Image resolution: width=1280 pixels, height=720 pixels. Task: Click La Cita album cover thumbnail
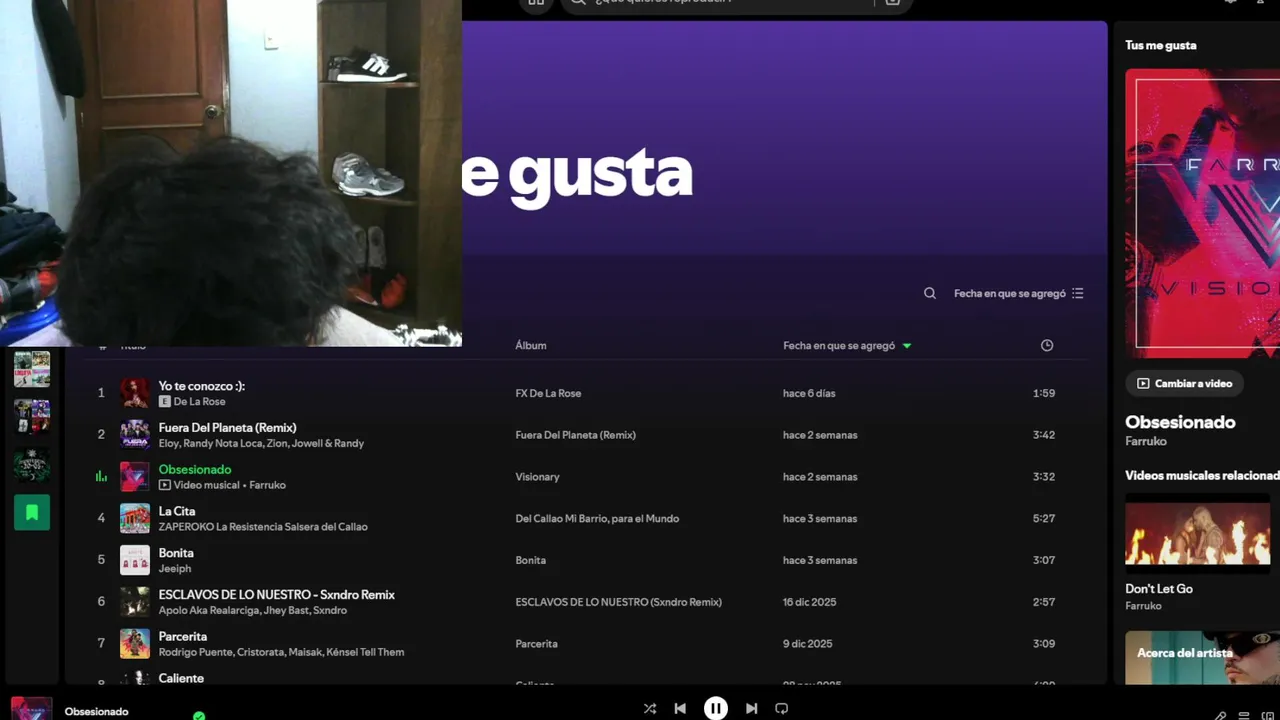pos(135,518)
